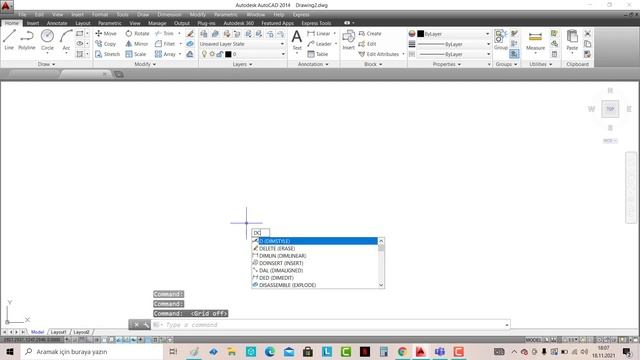Expand the Modify panel
The width and height of the screenshot is (640, 360).
pyautogui.click(x=145, y=64)
